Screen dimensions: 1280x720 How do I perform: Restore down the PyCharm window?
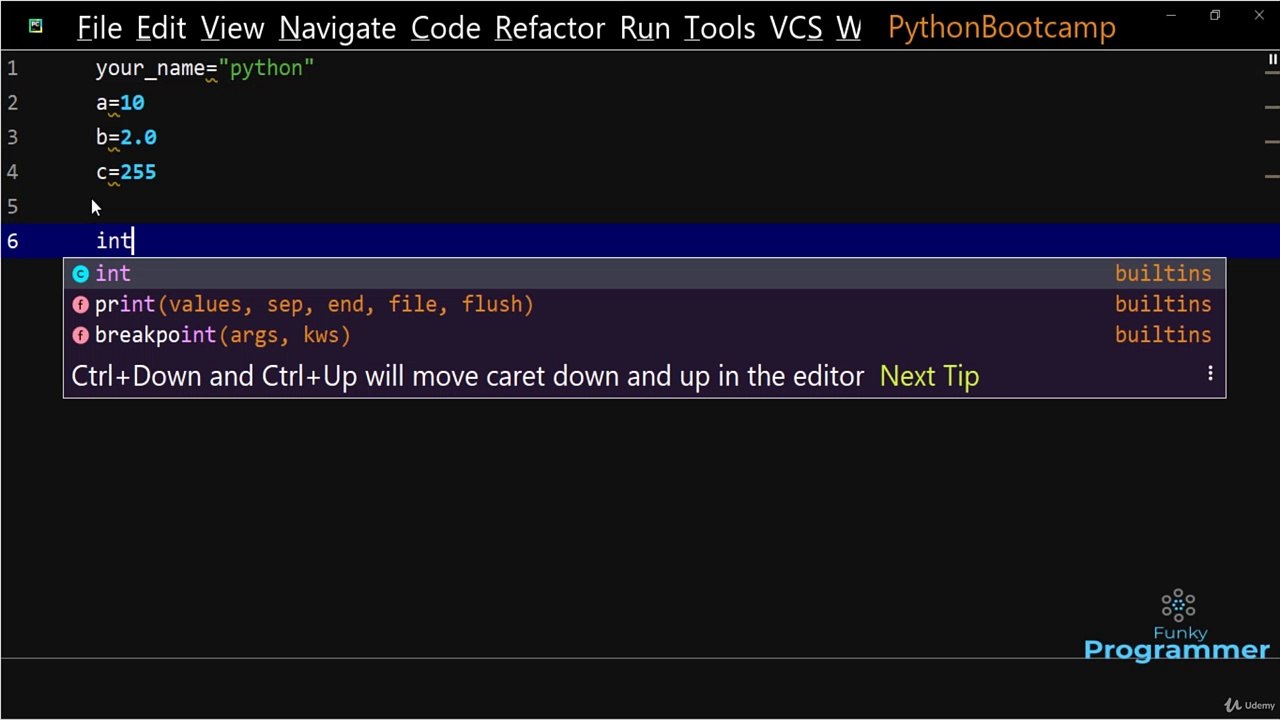pyautogui.click(x=1215, y=16)
